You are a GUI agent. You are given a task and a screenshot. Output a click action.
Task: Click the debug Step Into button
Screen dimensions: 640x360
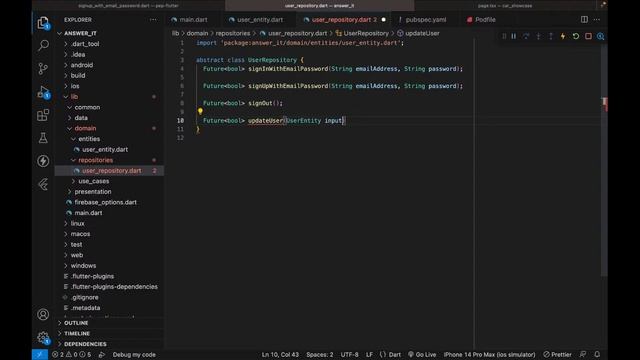point(538,36)
